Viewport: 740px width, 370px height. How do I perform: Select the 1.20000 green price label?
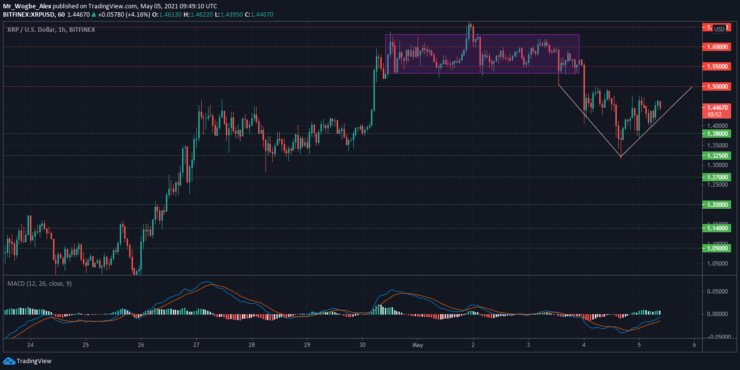point(716,204)
